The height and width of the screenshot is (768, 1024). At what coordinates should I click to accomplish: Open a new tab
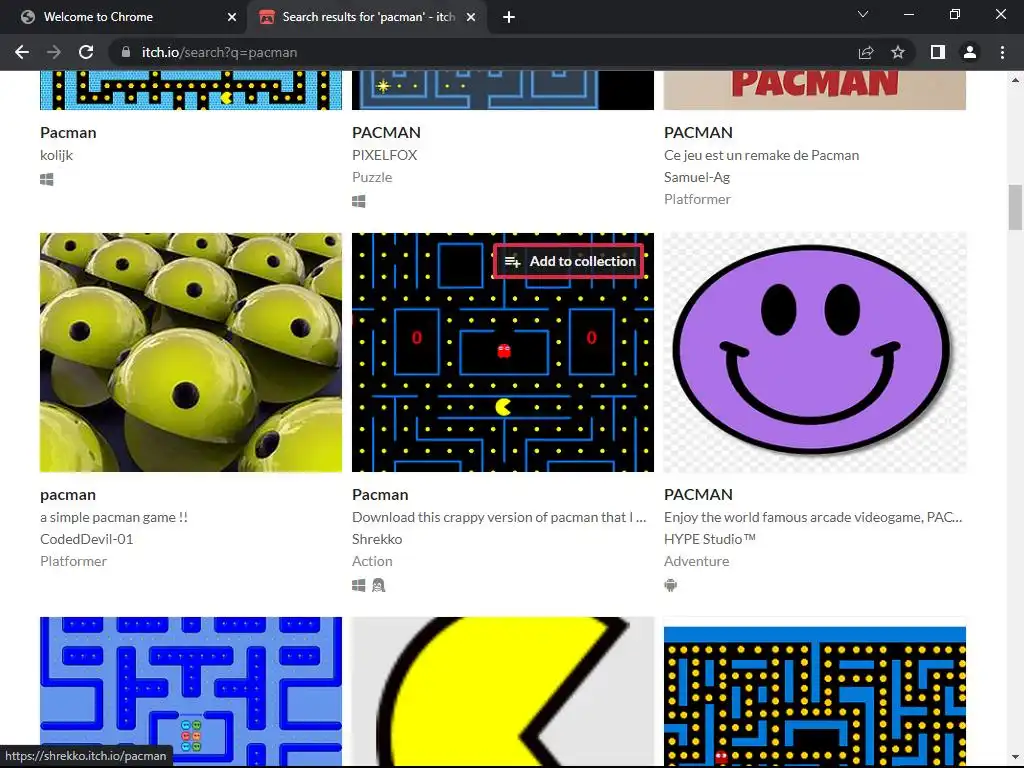point(509,17)
